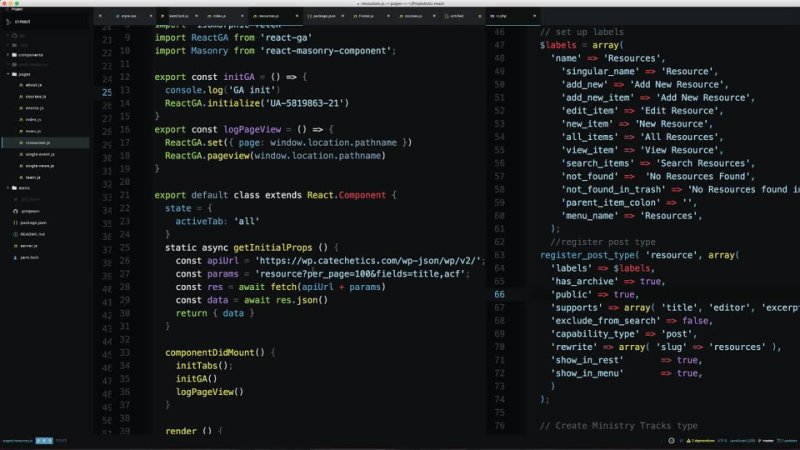This screenshot has width=800, height=450.
Task: Close the package.json tab
Action: click(342, 16)
